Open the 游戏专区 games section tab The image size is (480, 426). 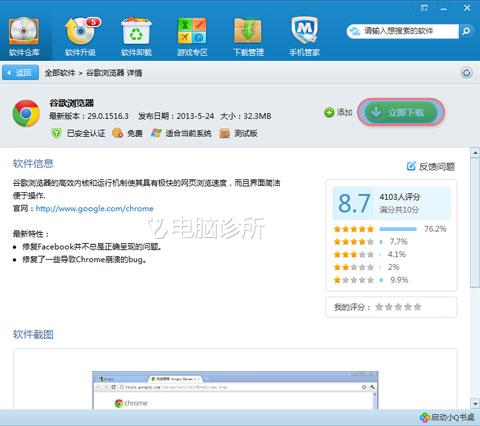[192, 37]
